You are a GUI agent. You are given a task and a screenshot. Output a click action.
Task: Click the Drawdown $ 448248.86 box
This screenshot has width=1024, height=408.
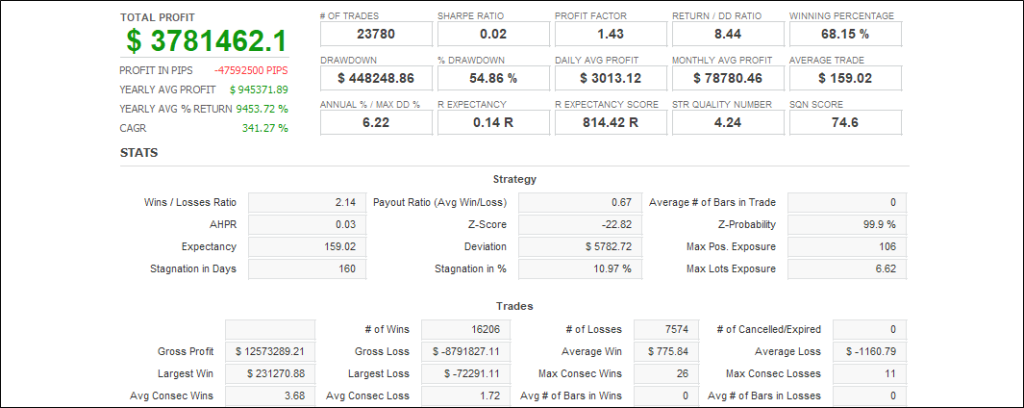375,78
